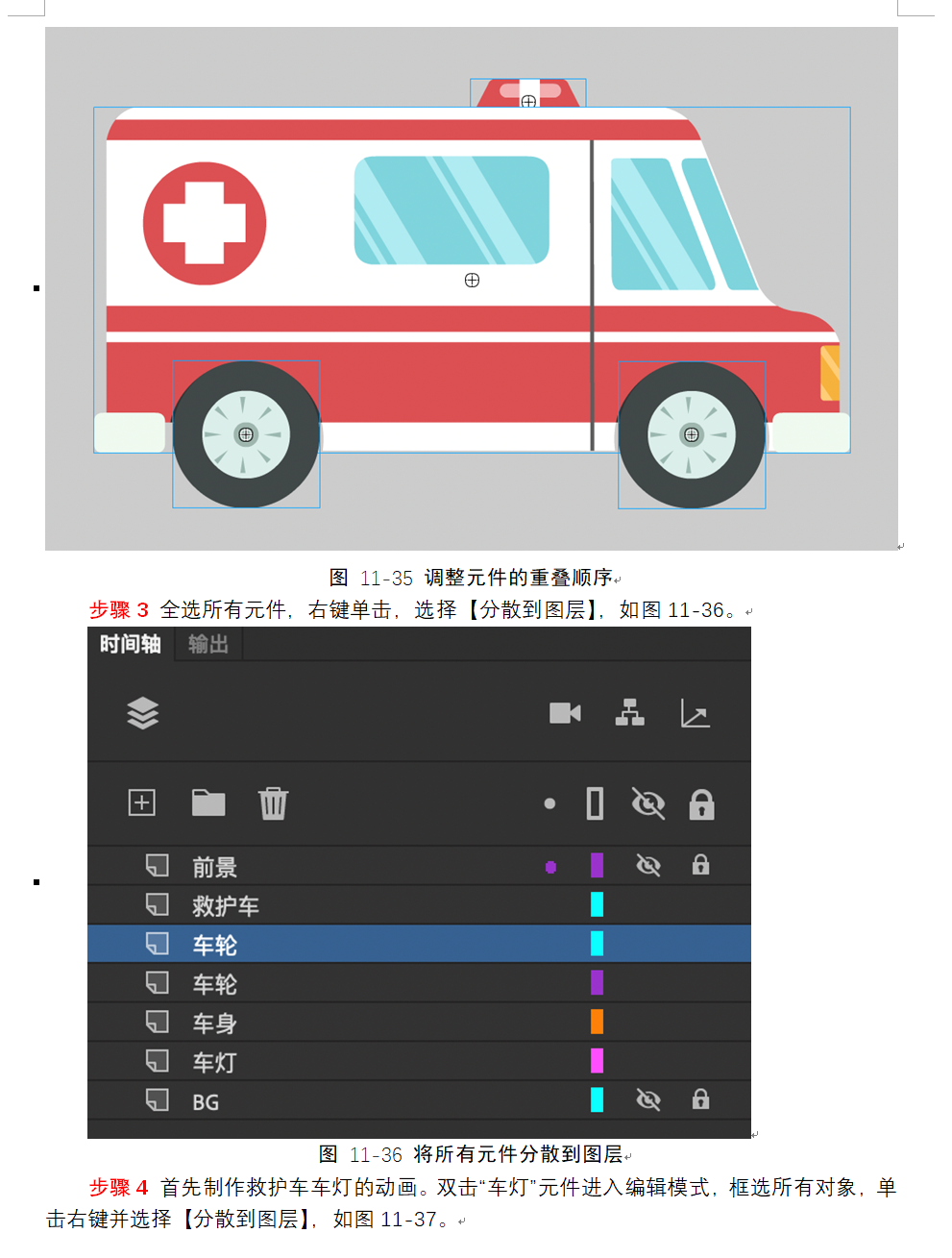The height and width of the screenshot is (1258, 952).
Task: Switch to the 输出 tab
Action: 208,644
